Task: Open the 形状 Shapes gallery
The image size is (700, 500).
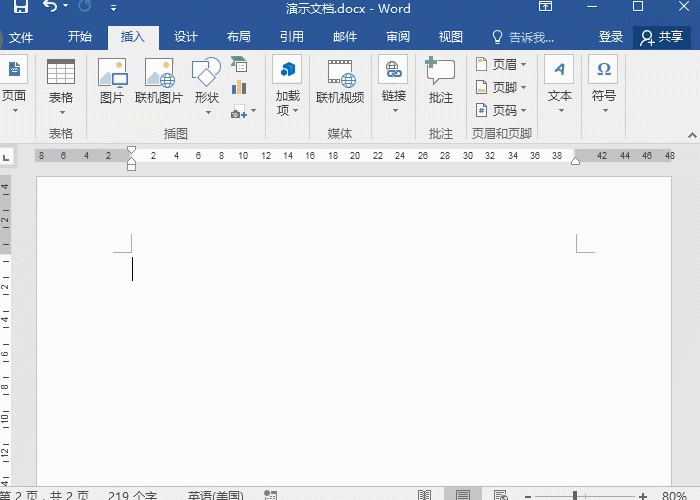Action: pyautogui.click(x=206, y=86)
